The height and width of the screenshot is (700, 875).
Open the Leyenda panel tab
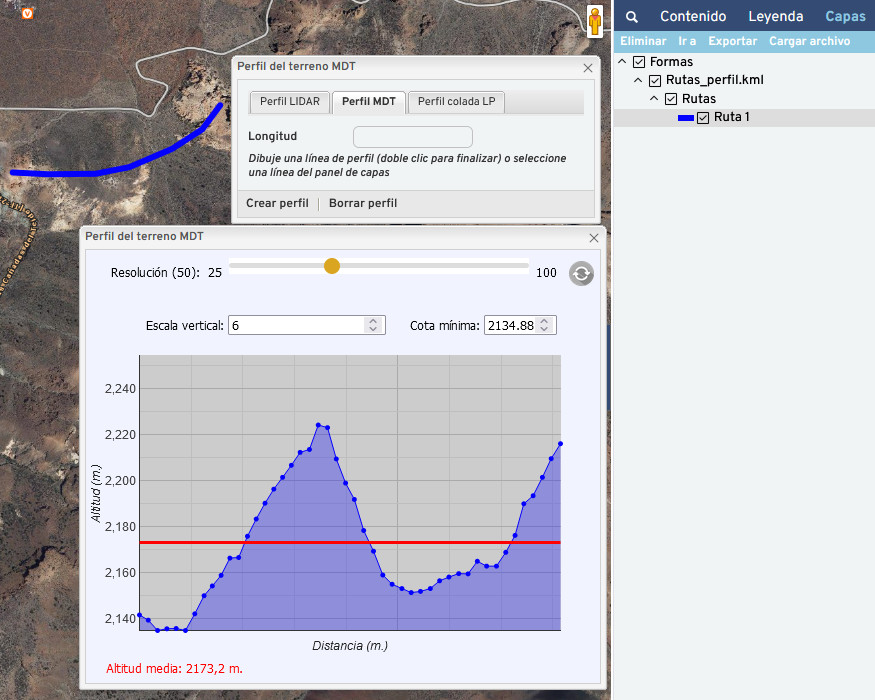[x=775, y=17]
